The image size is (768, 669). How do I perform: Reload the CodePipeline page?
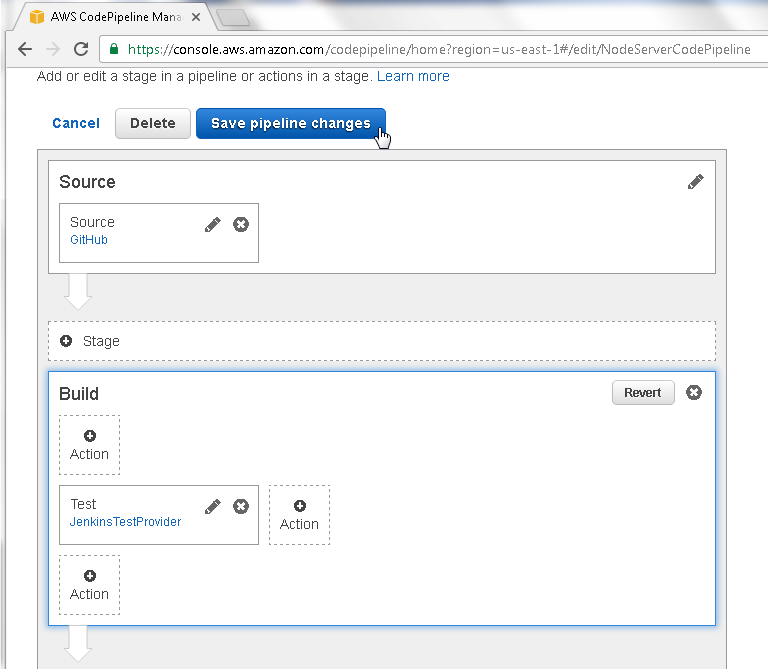(x=81, y=49)
